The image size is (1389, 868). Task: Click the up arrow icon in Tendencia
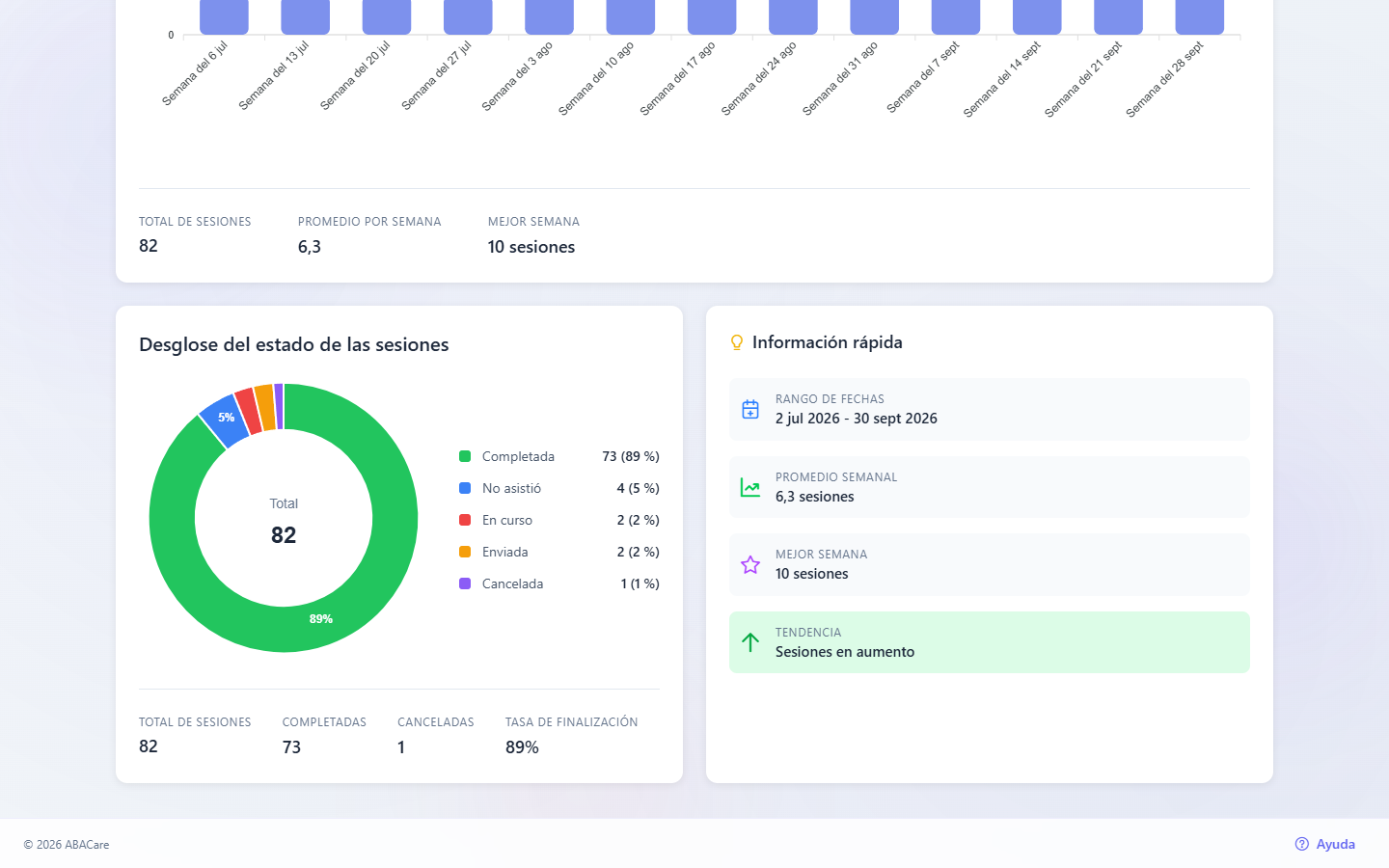pyautogui.click(x=750, y=642)
